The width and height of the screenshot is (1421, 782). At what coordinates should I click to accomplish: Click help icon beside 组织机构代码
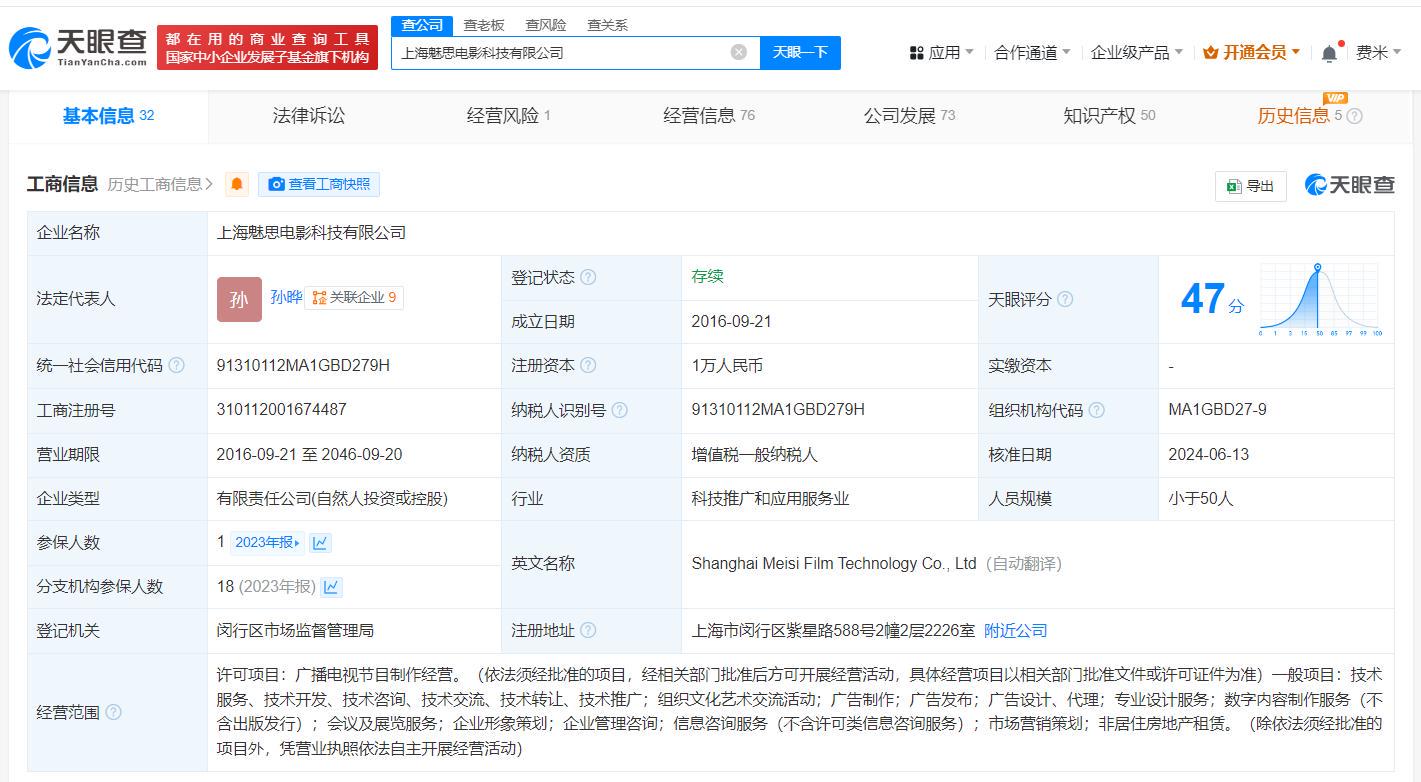pyautogui.click(x=1097, y=410)
